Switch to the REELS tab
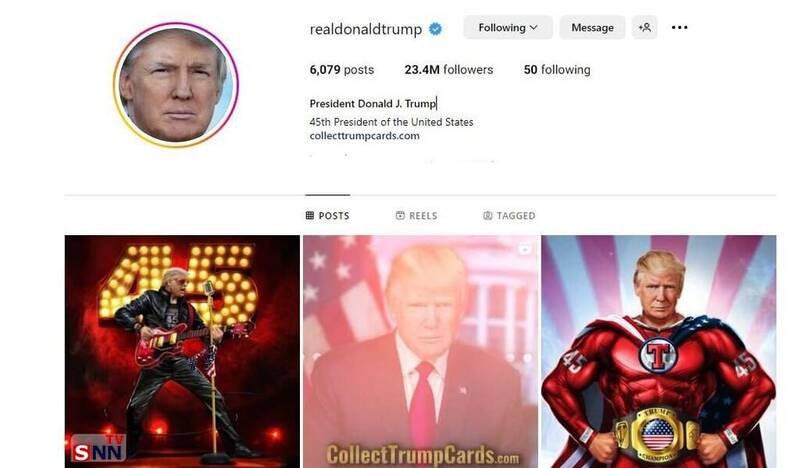The height and width of the screenshot is (468, 800). (416, 215)
